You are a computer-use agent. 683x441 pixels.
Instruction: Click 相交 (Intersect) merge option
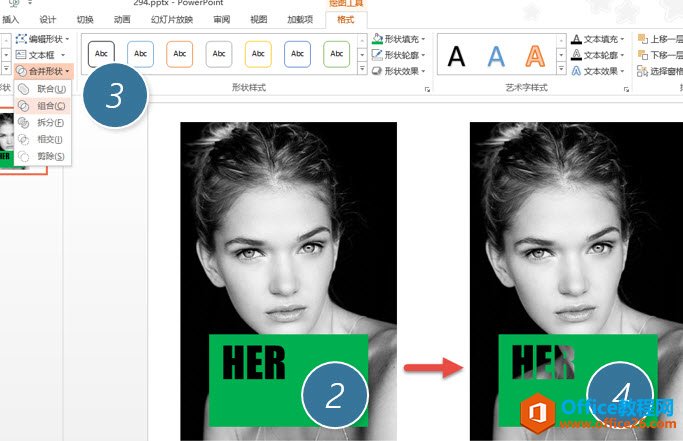pos(44,139)
